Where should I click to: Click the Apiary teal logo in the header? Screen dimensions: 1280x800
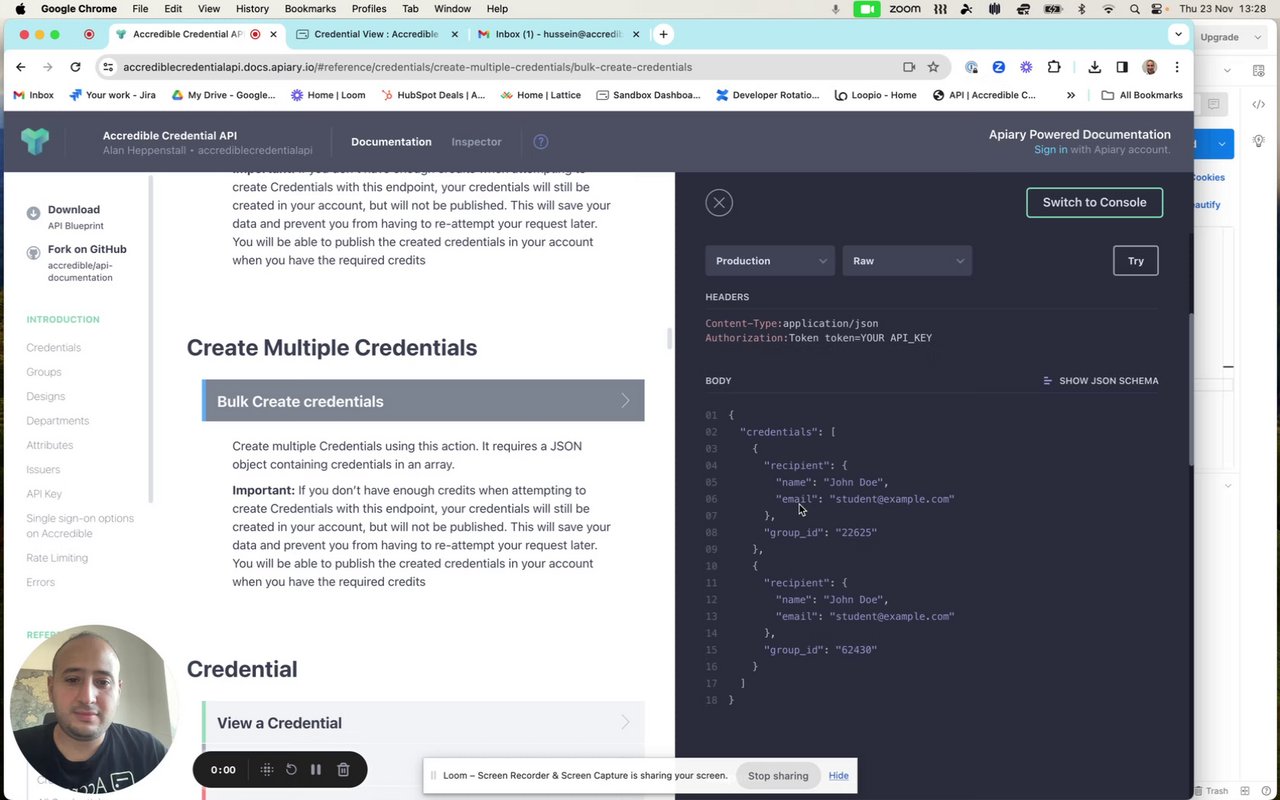pos(35,141)
